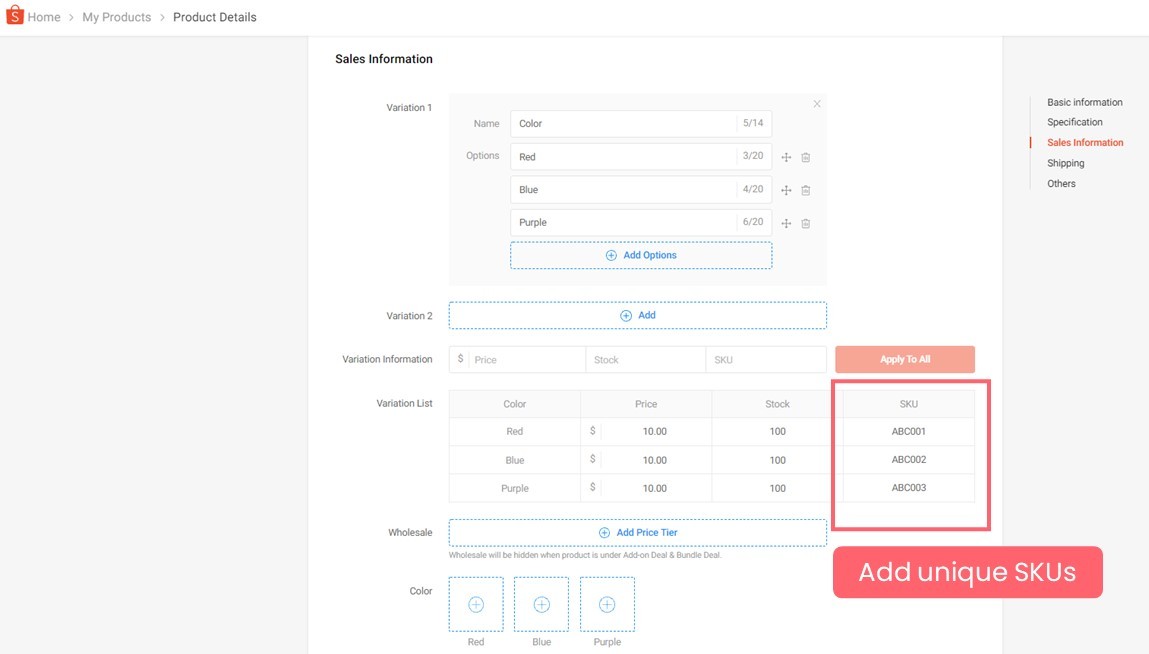Viewport: 1149px width, 654px height.
Task: Edit price for Blue variation
Action: (x=646, y=460)
